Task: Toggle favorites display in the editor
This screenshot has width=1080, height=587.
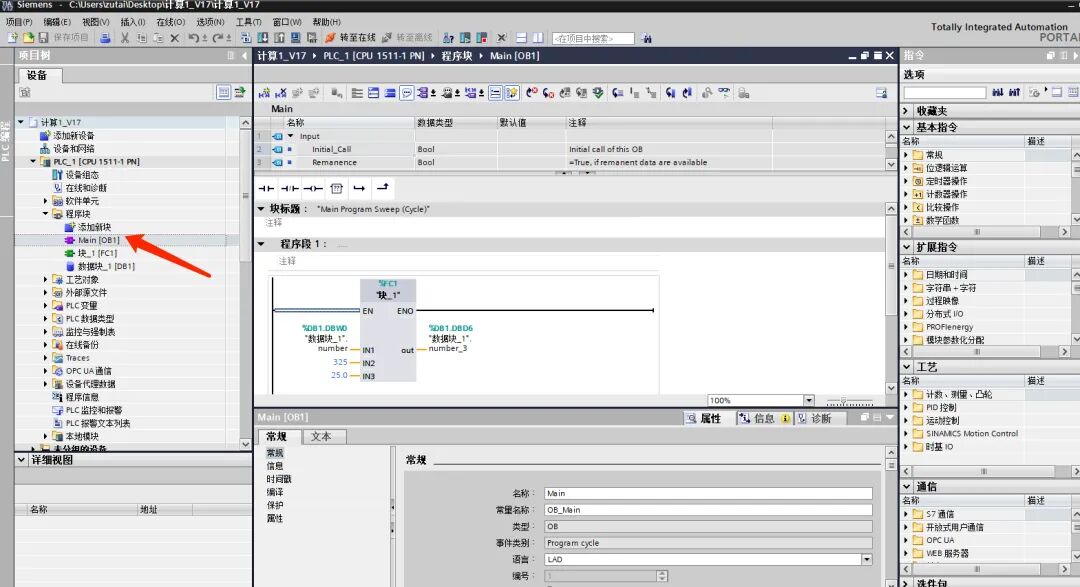Action: pyautogui.click(x=512, y=93)
